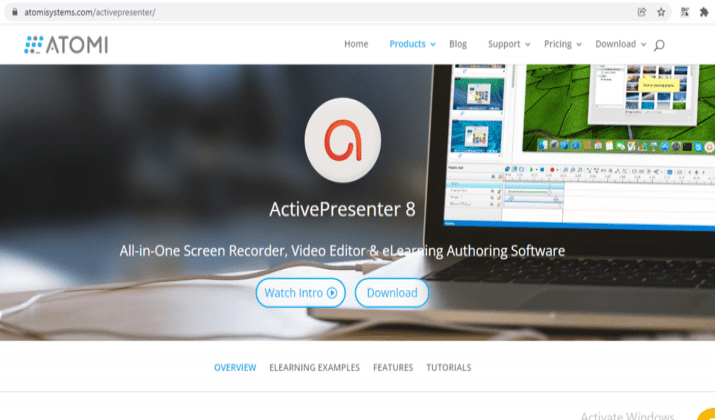
Task: Expand the Pricing dropdown arrow
Action: coord(579,45)
